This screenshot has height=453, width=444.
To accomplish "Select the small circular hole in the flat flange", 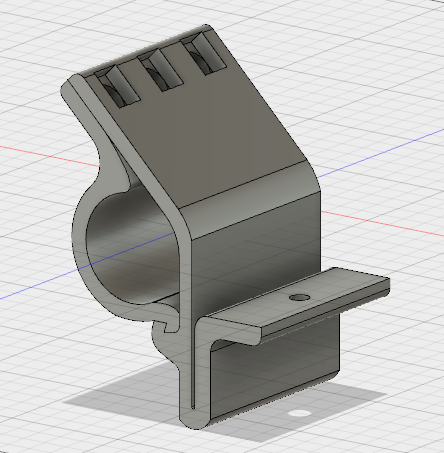I will pos(299,297).
